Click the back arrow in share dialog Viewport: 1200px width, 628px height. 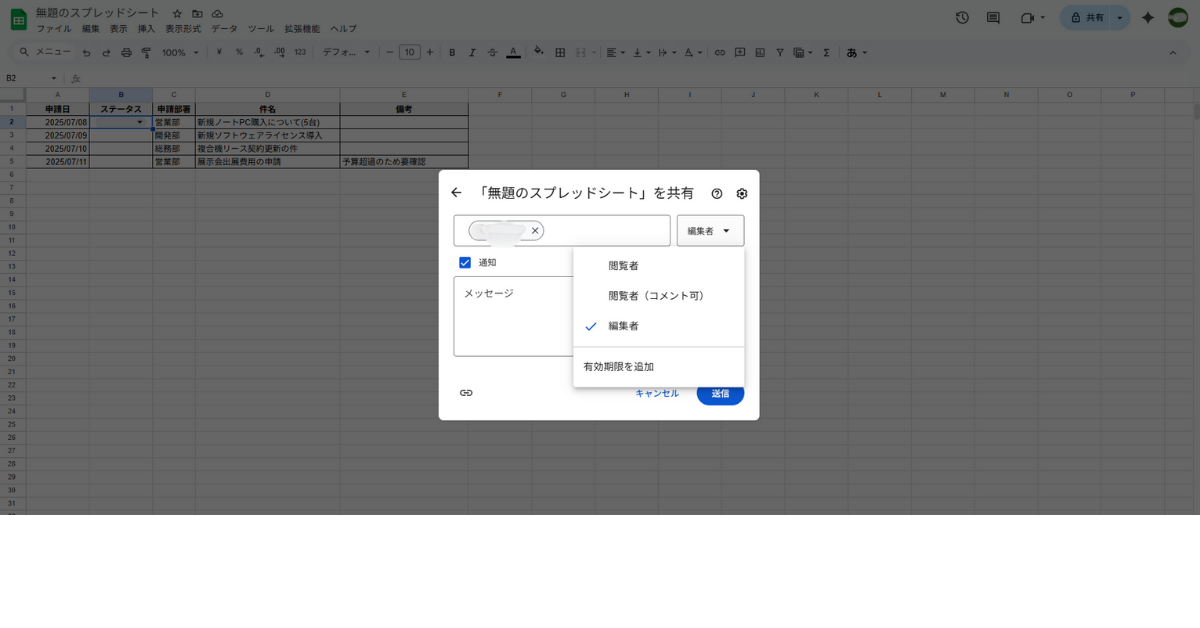(x=456, y=193)
